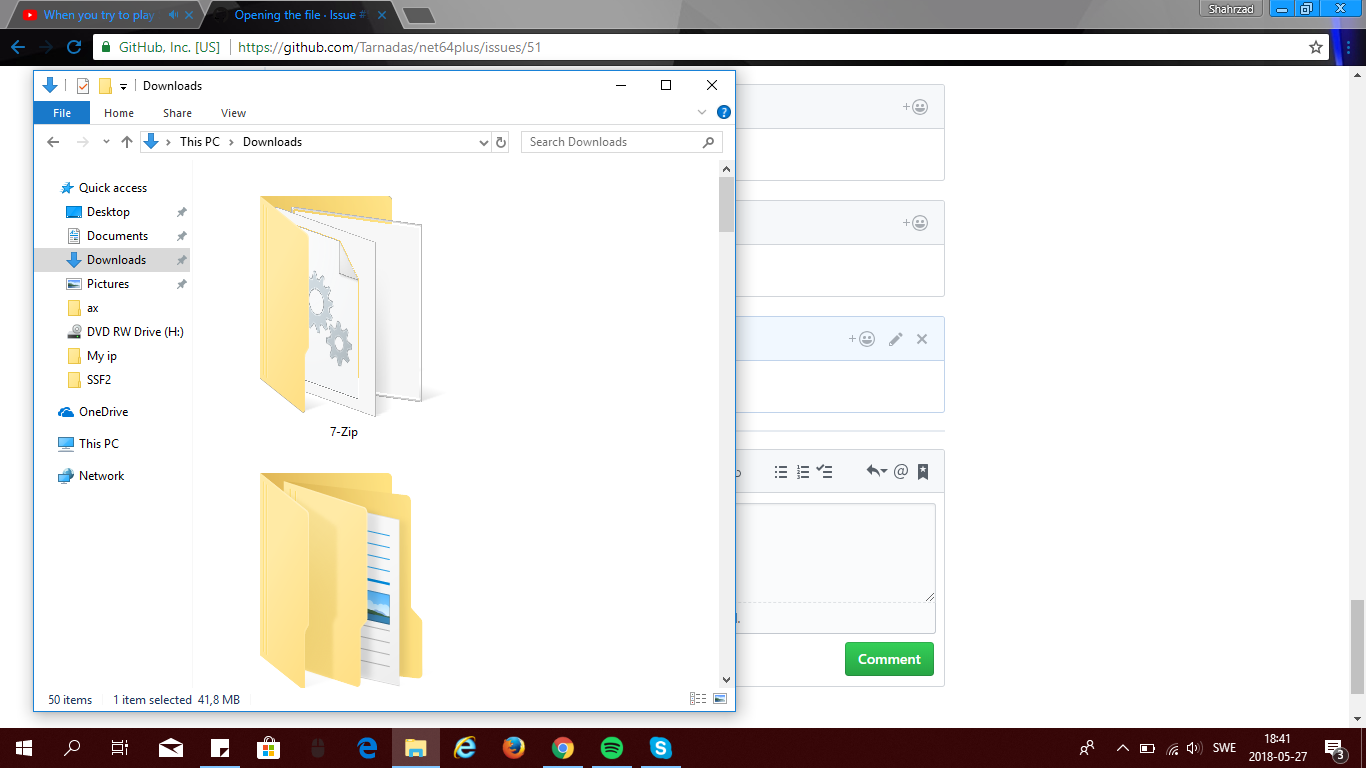This screenshot has height=768, width=1366.
Task: Unpin Downloads from Quick access
Action: click(181, 259)
